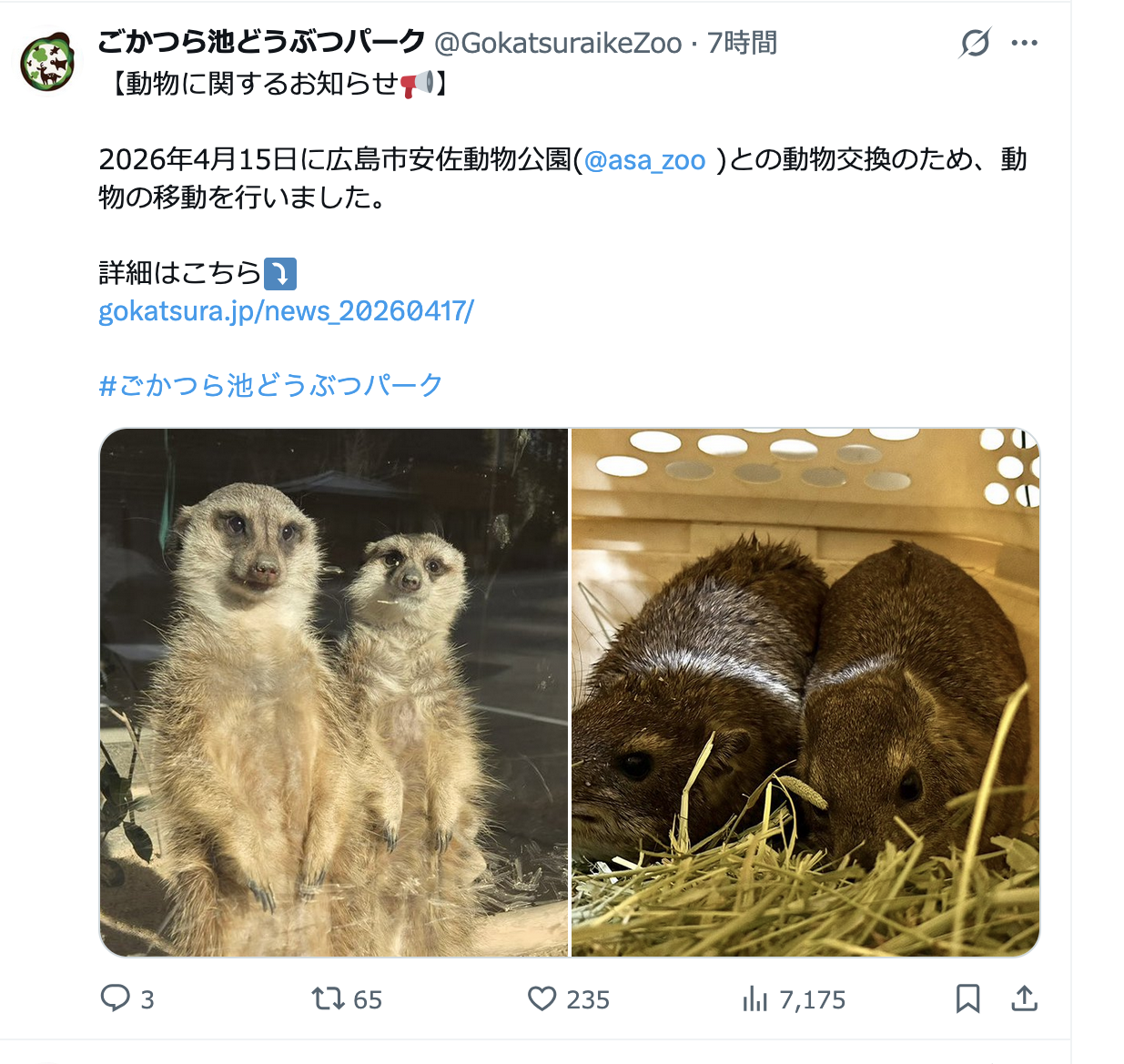Click the display name ごかつら池どうぶつパーク

(x=261, y=42)
